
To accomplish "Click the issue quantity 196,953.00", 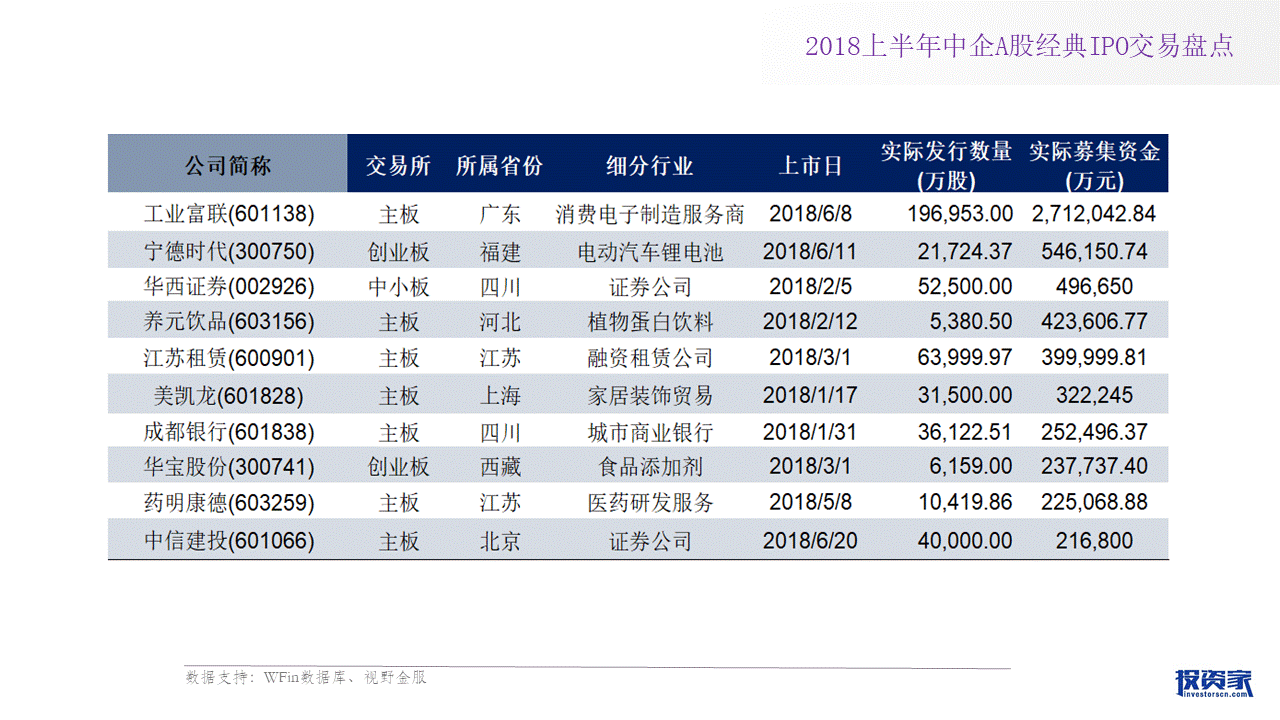I will [960, 214].
